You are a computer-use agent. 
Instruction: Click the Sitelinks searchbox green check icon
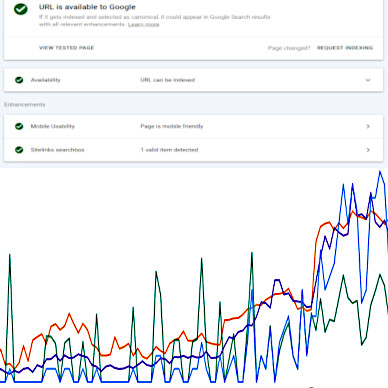[x=19, y=150]
